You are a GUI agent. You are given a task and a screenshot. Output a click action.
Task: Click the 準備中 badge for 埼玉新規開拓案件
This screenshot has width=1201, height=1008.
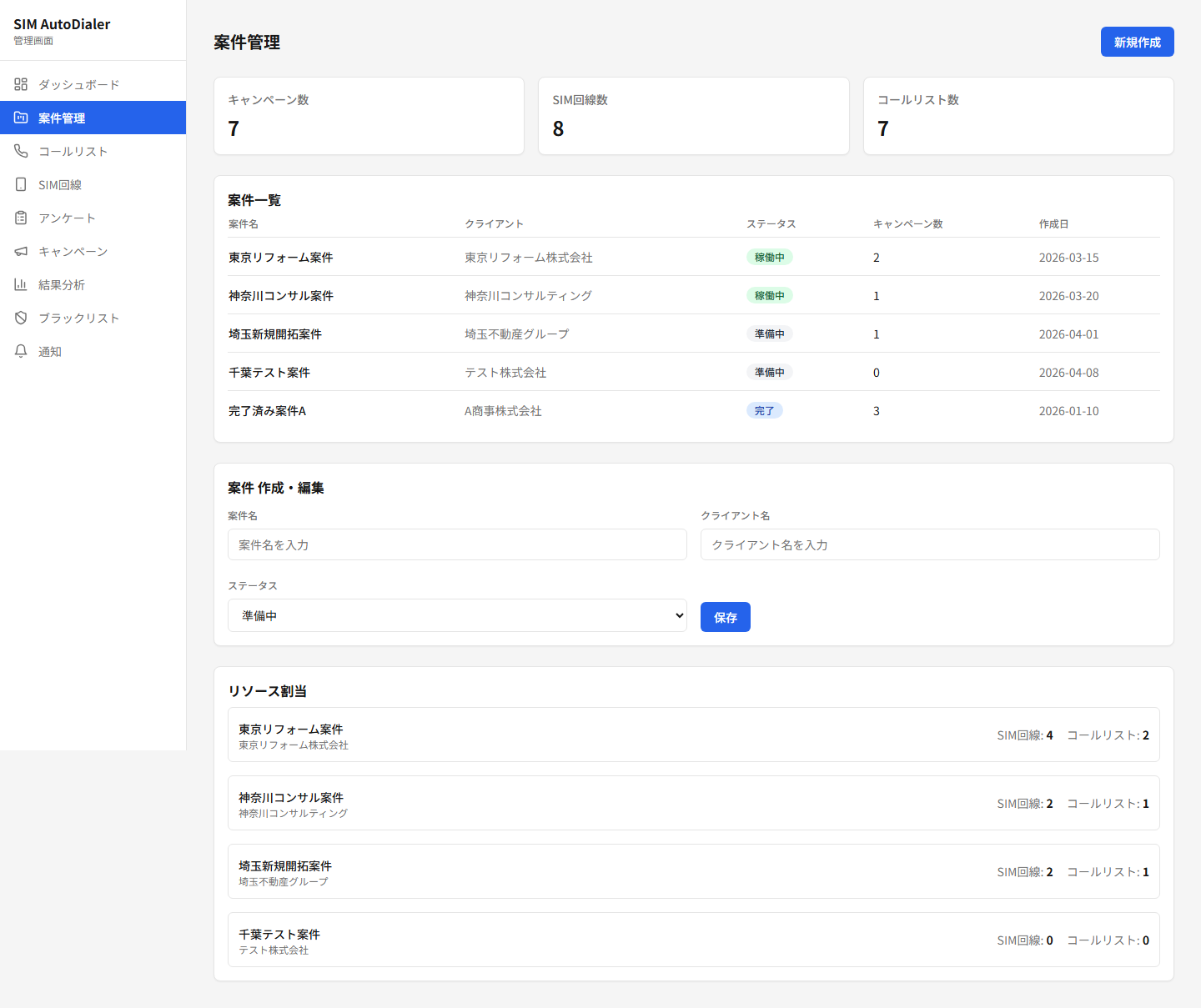coord(769,333)
